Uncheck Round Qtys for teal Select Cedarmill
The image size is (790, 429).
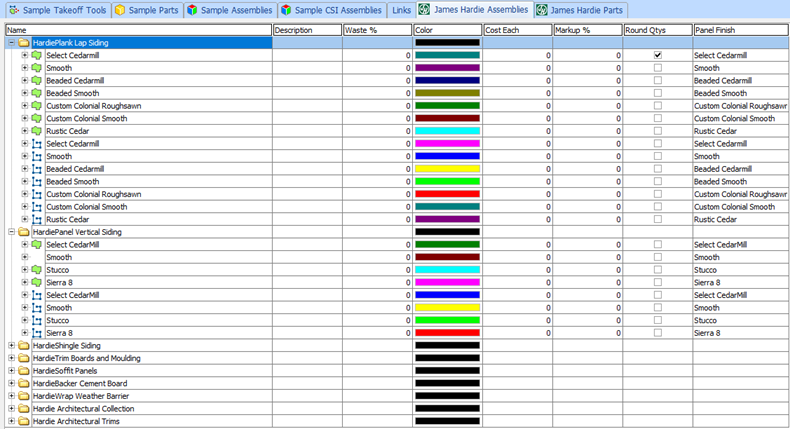coord(657,55)
